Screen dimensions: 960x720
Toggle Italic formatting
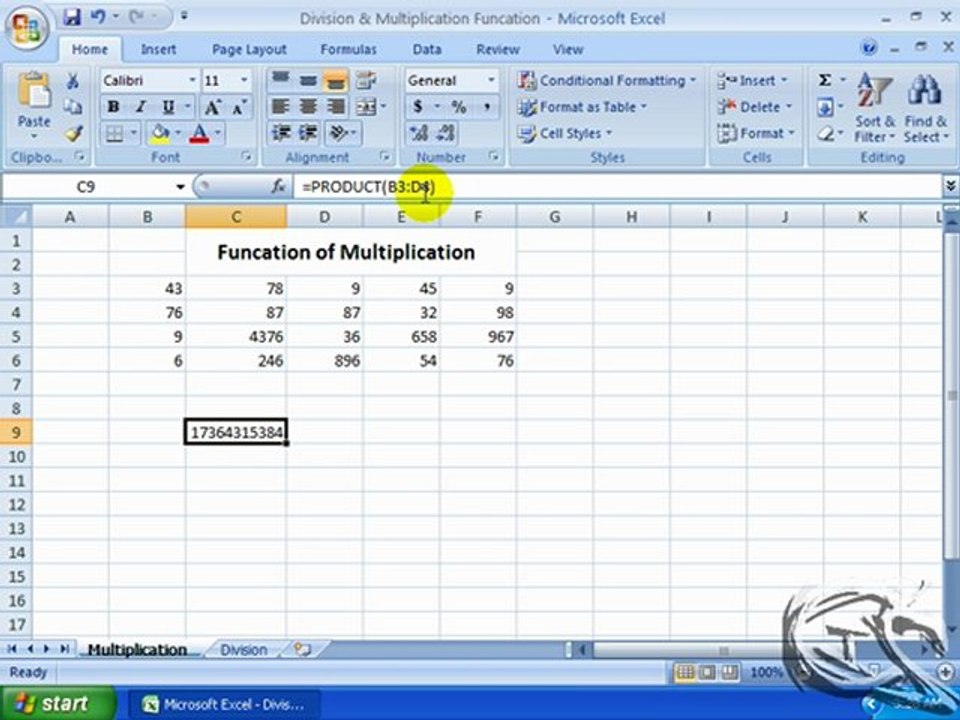pos(140,107)
